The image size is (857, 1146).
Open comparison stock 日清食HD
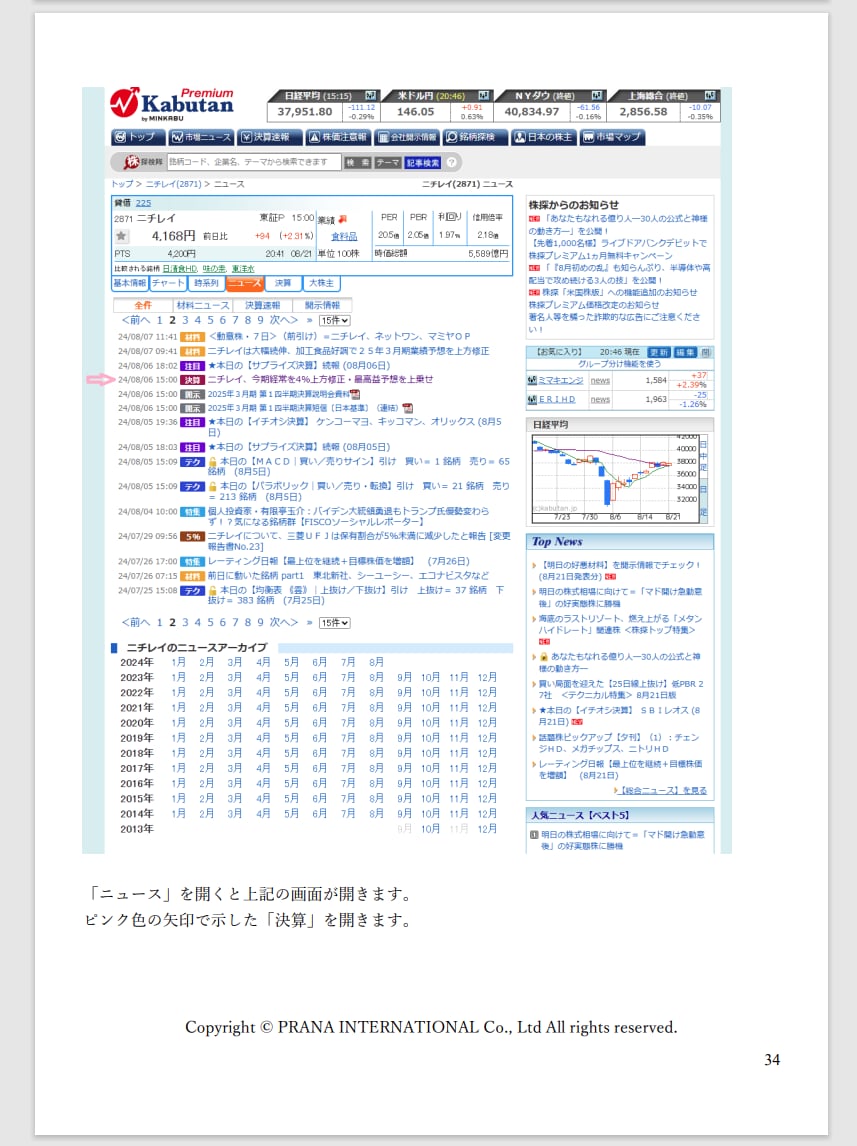tap(180, 269)
